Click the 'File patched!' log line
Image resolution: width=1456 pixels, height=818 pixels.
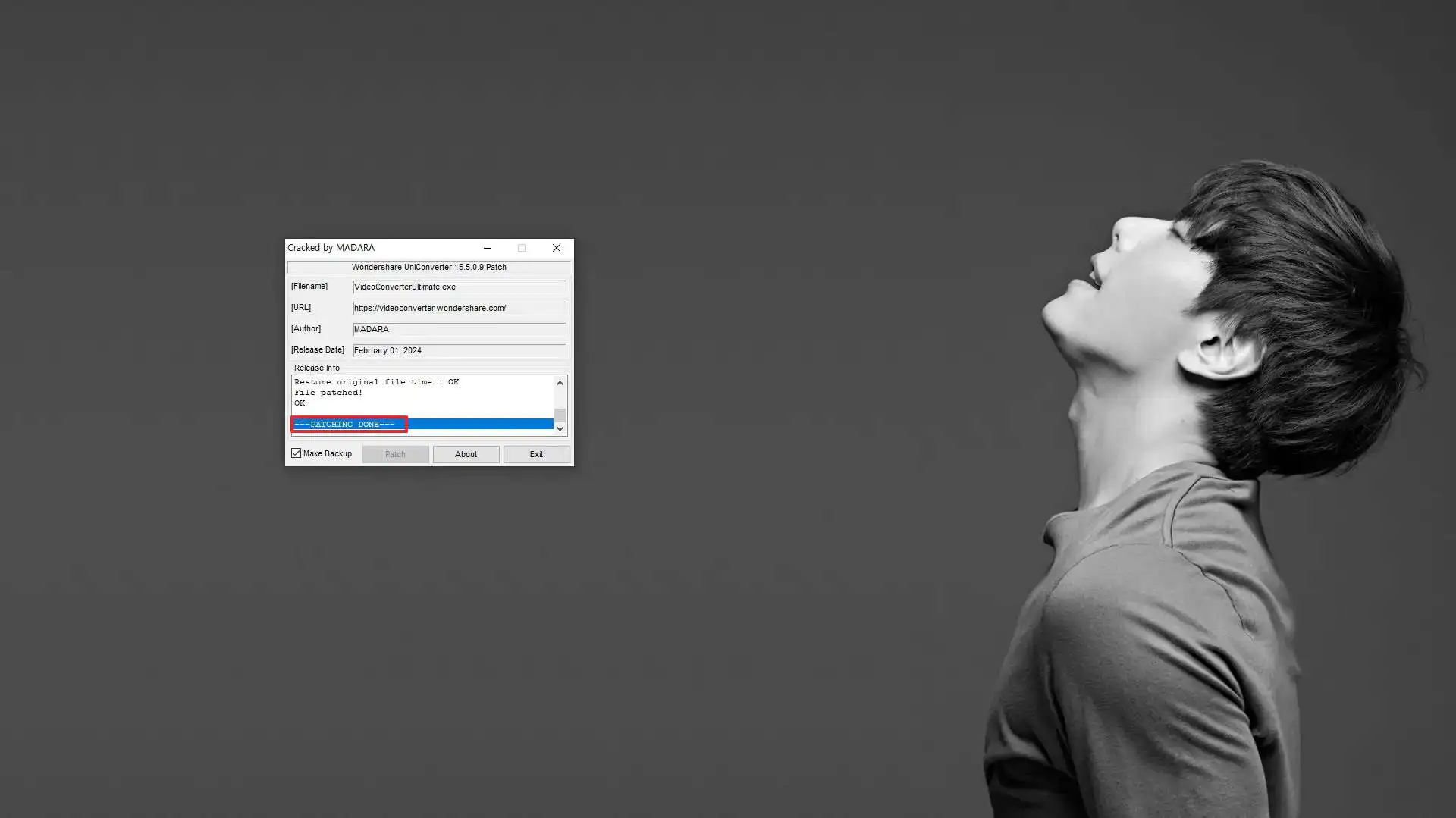pyautogui.click(x=328, y=393)
